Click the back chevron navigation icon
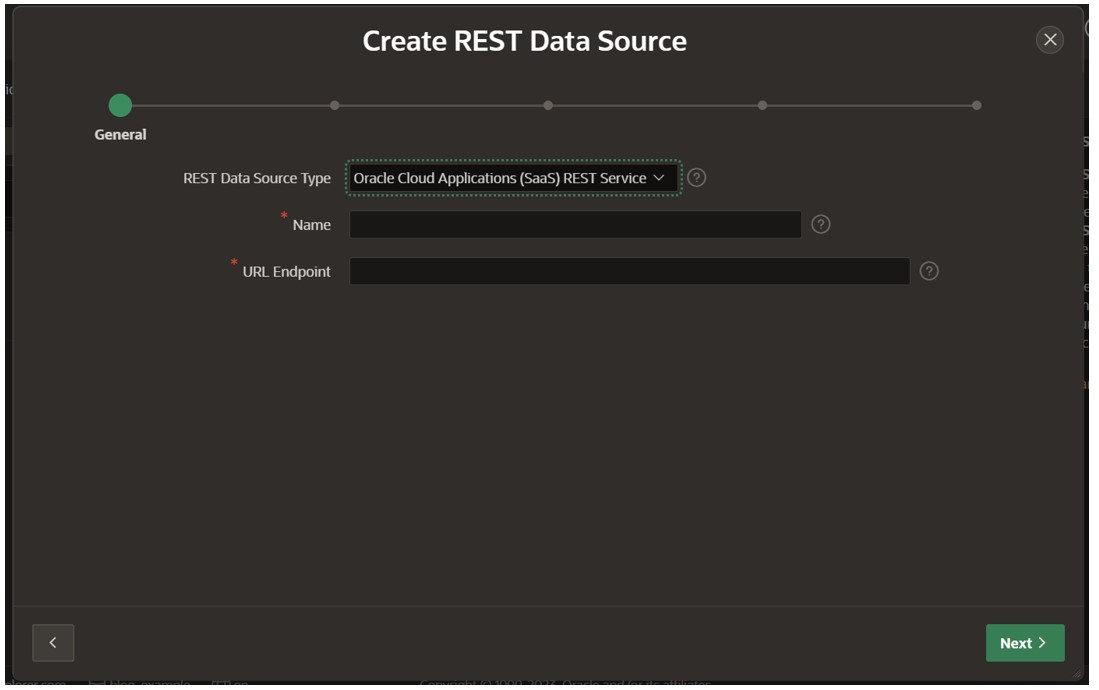Screen dimensions: 1099x690 click(x=53, y=643)
